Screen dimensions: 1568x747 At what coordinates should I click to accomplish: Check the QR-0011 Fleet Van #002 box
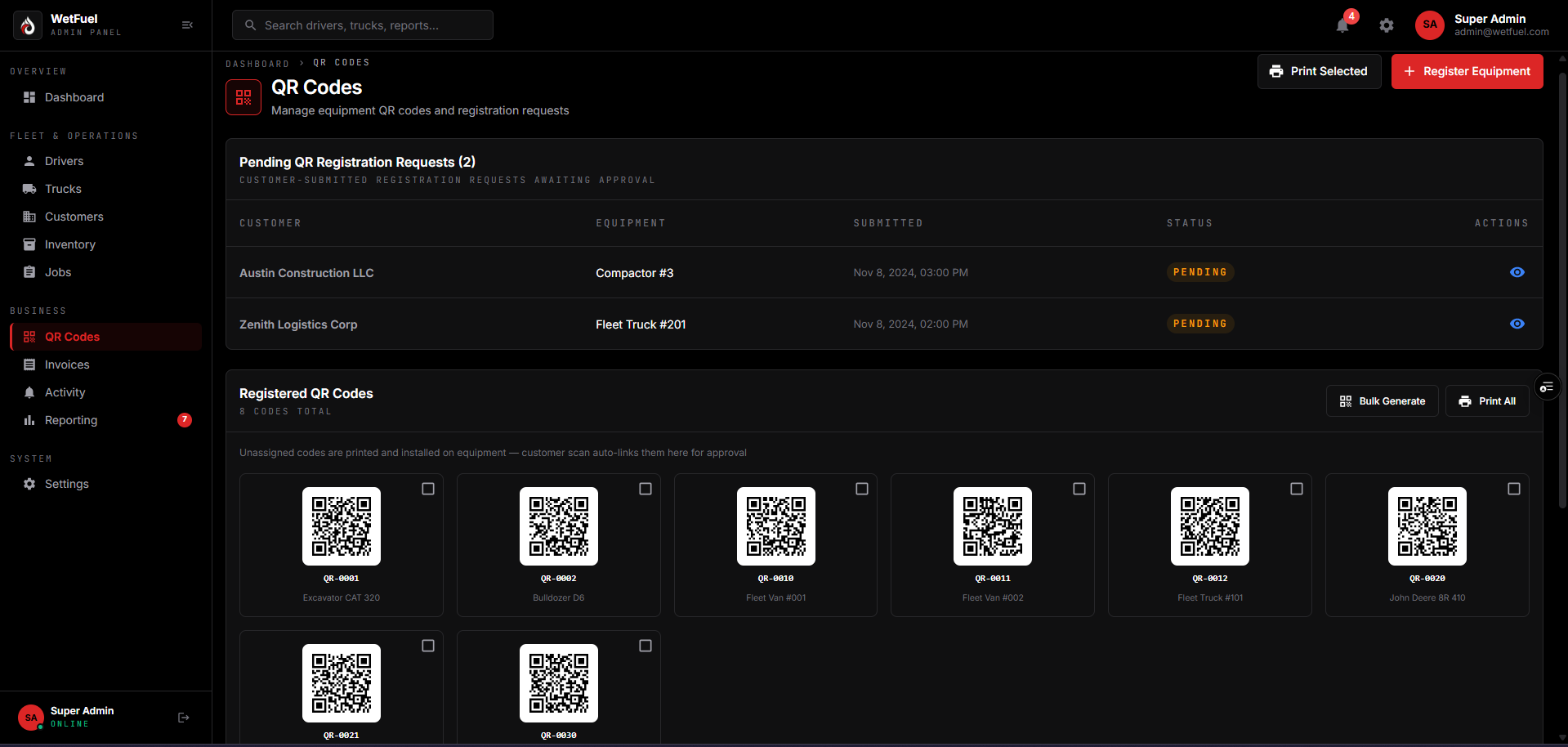[x=1079, y=489]
